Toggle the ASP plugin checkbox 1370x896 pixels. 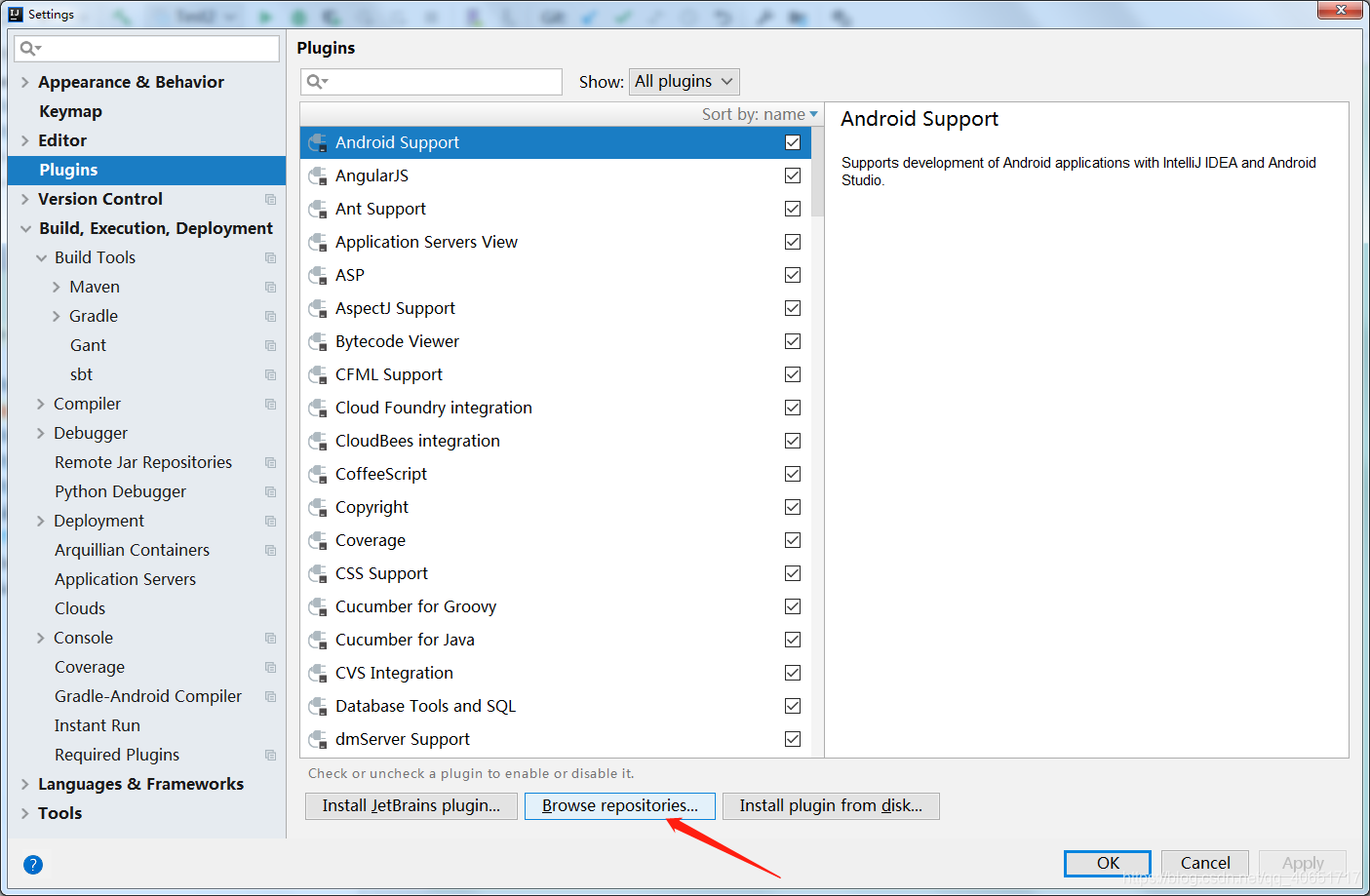[793, 275]
